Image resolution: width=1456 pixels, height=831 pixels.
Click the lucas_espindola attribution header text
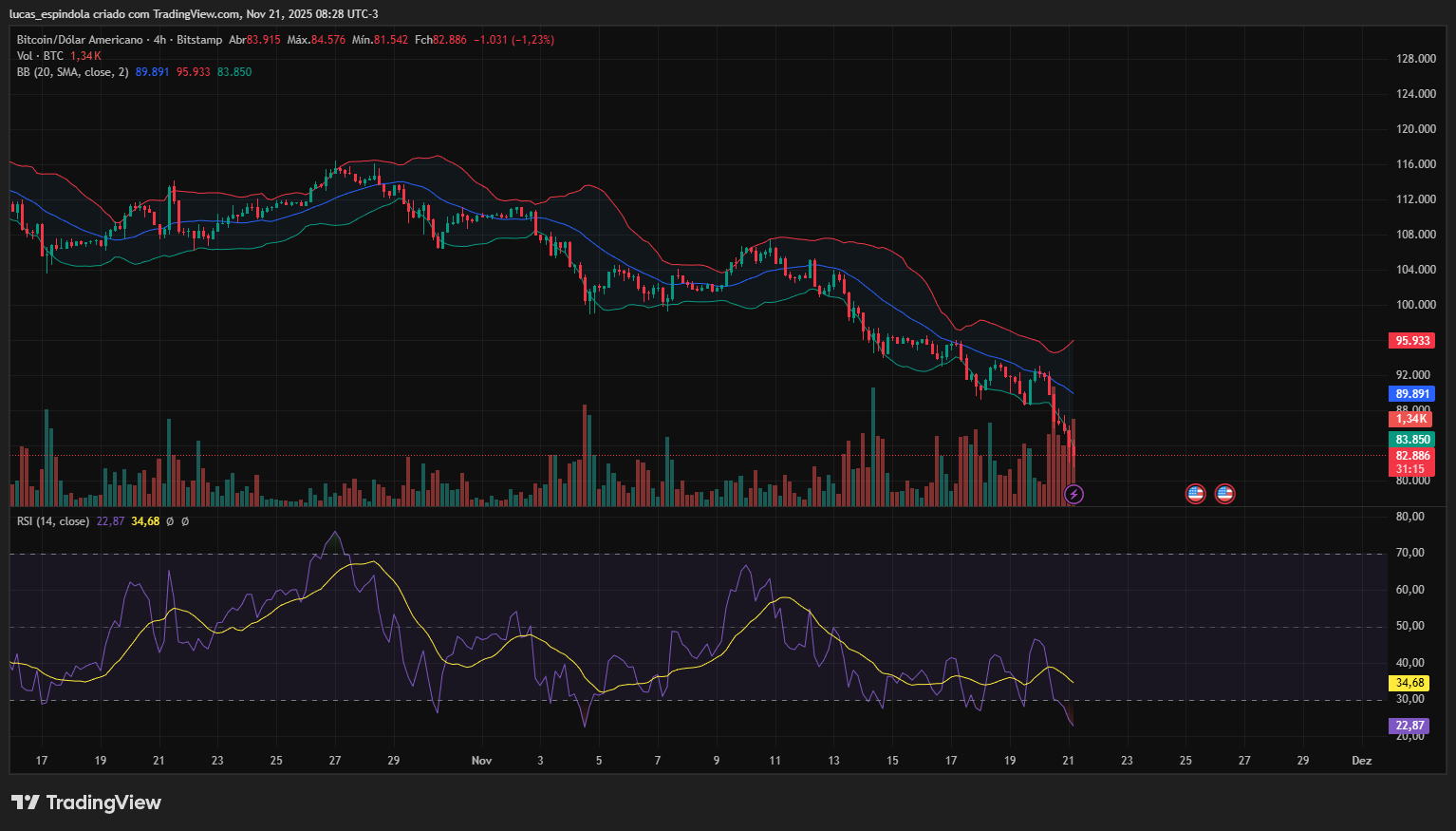point(194,14)
